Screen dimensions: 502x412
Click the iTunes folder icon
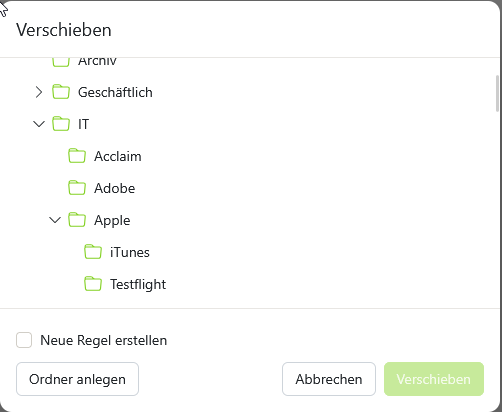click(x=93, y=252)
